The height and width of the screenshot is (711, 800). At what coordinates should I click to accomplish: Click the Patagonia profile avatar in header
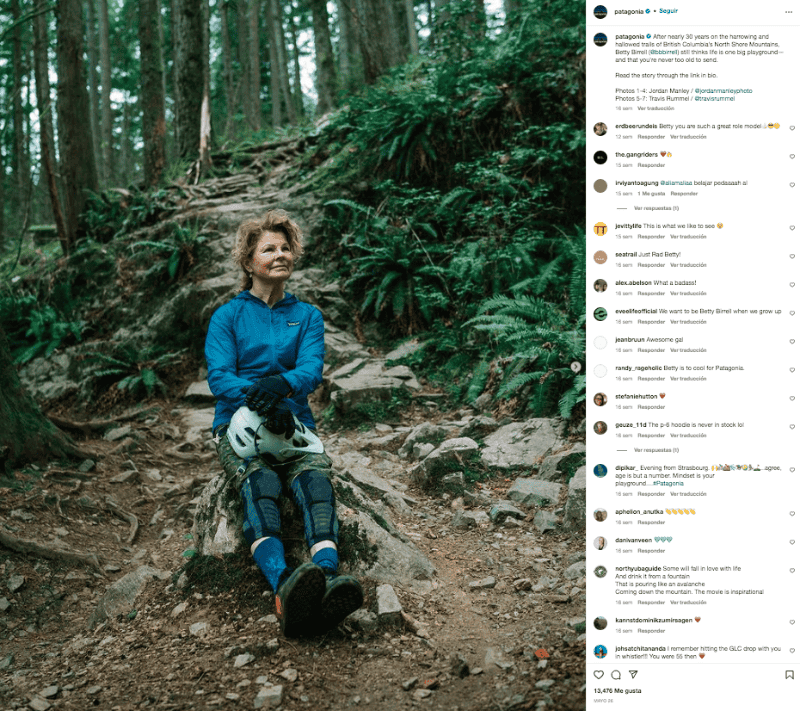tap(599, 12)
